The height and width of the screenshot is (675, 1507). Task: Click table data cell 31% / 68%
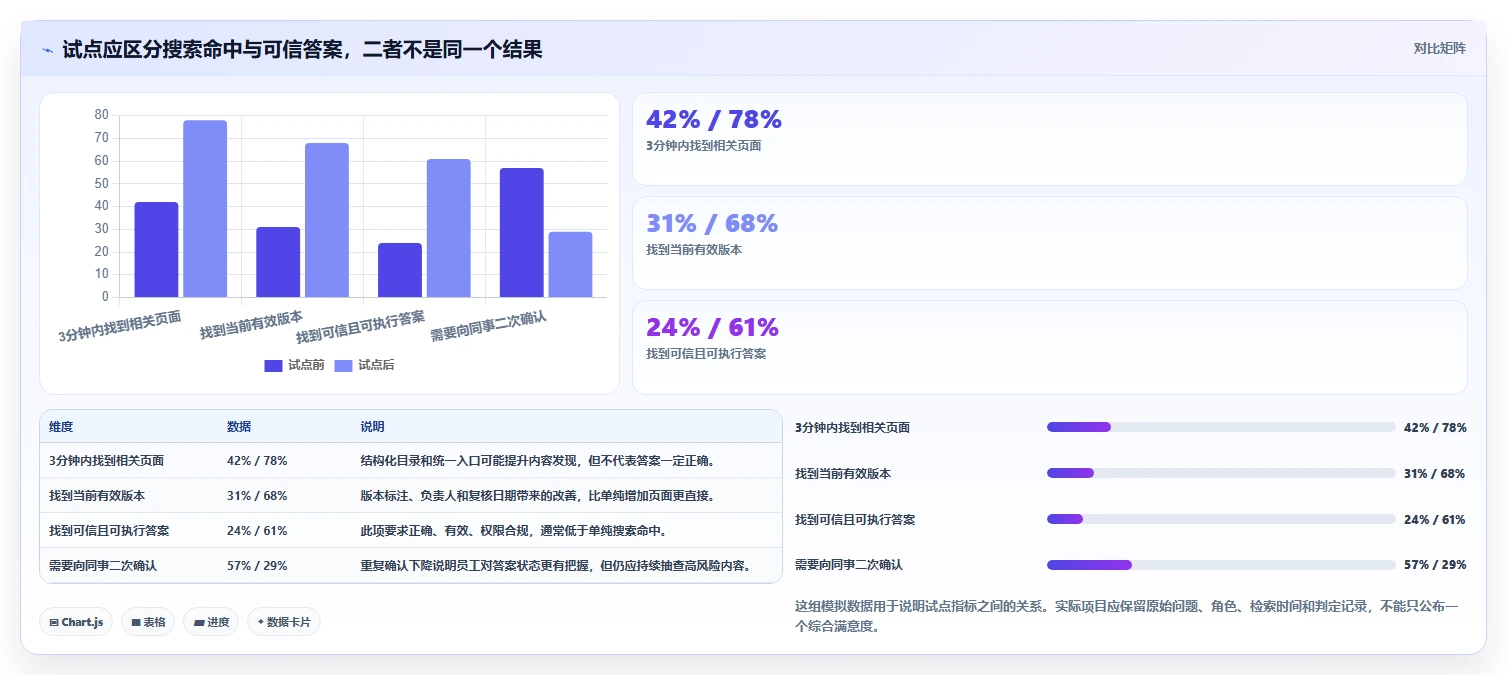(x=257, y=496)
